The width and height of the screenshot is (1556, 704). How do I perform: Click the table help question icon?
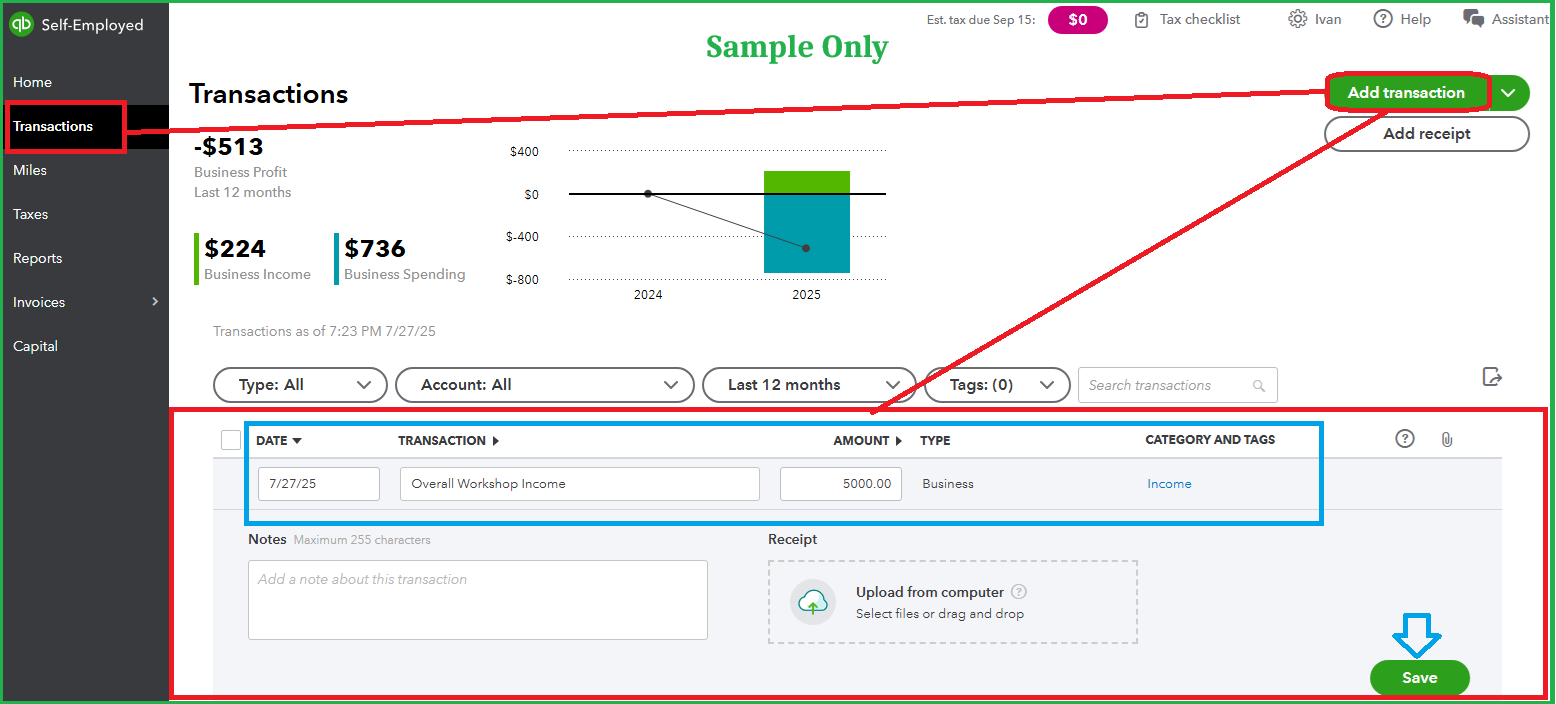(1405, 439)
